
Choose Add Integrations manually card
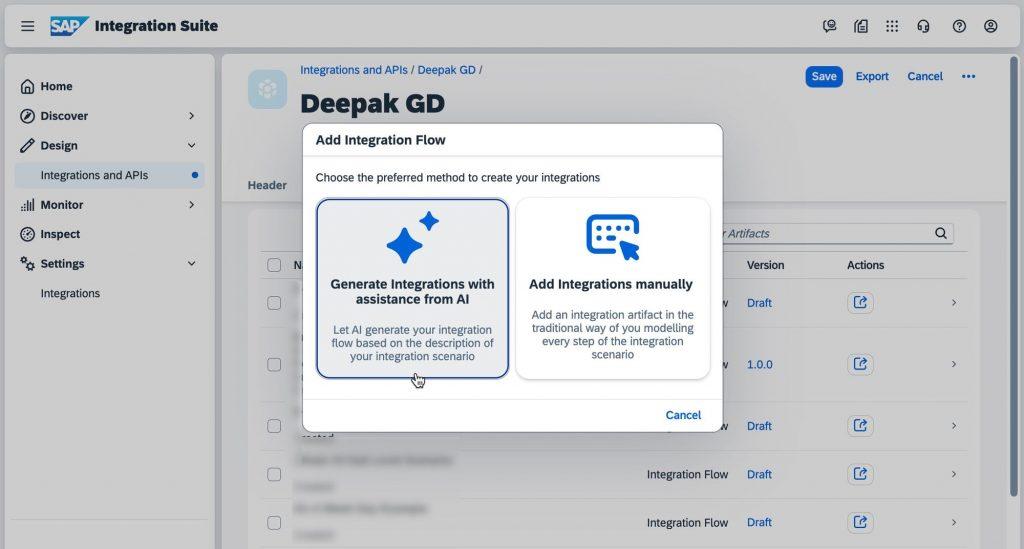(x=613, y=289)
